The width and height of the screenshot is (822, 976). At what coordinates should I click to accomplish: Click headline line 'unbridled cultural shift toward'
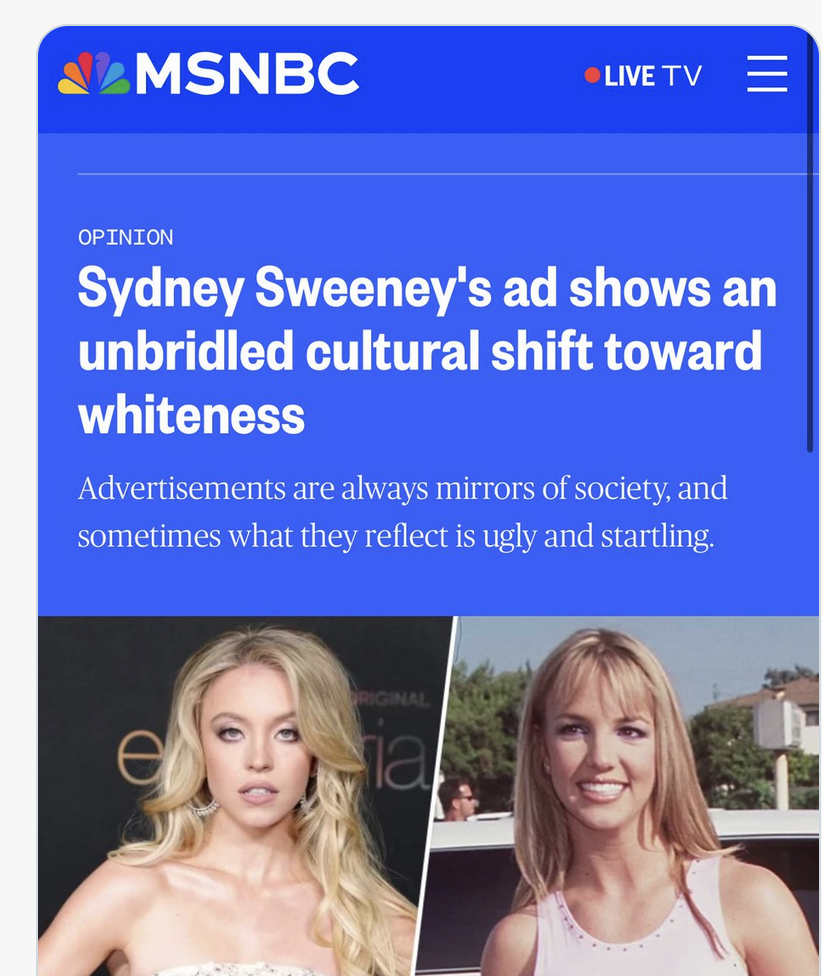point(420,351)
